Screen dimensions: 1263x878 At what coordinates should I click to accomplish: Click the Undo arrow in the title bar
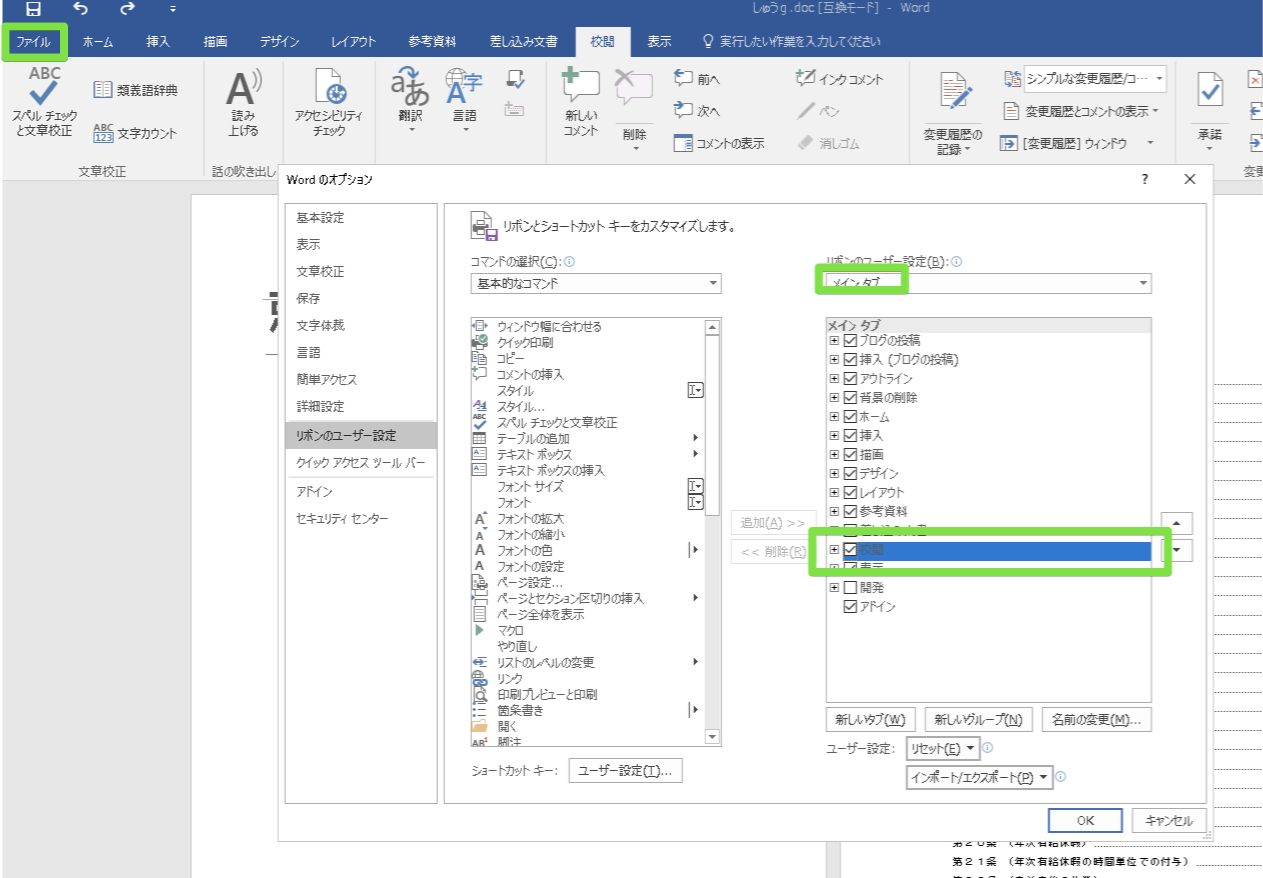click(x=80, y=9)
